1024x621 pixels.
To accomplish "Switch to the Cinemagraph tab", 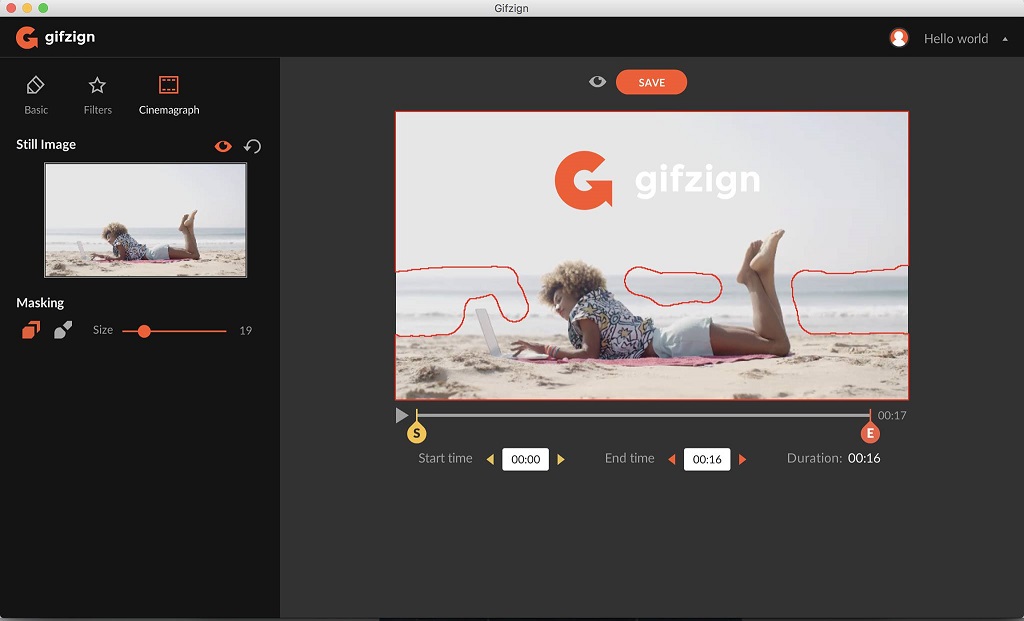I will point(168,95).
